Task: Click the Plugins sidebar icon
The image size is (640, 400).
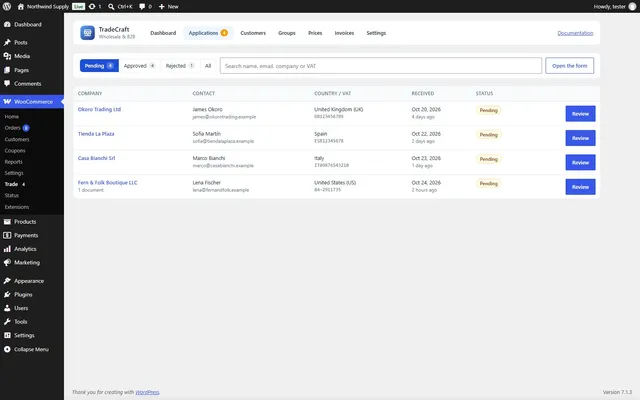Action: pos(7,294)
